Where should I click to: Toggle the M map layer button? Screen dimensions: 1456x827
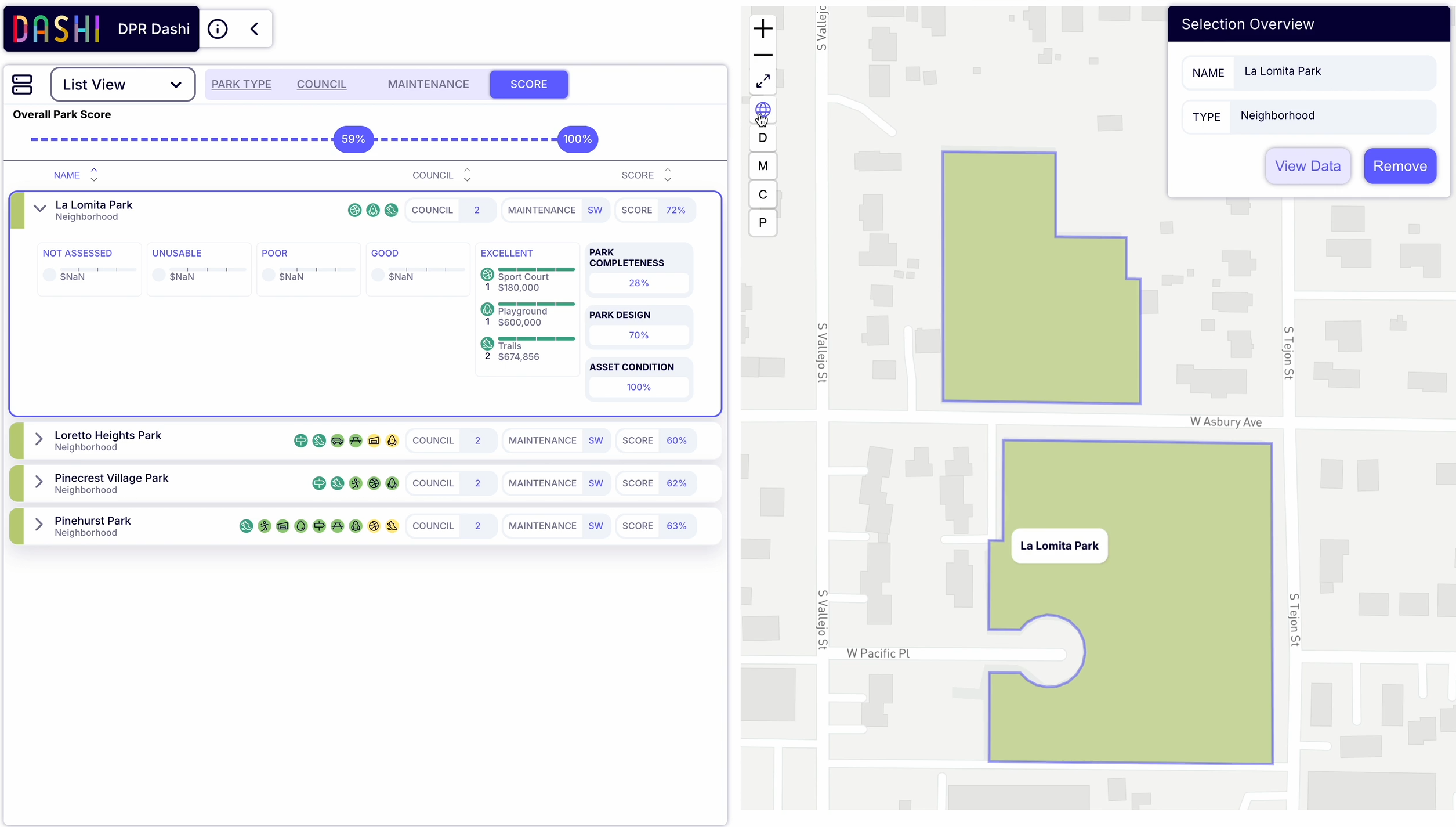pos(763,166)
